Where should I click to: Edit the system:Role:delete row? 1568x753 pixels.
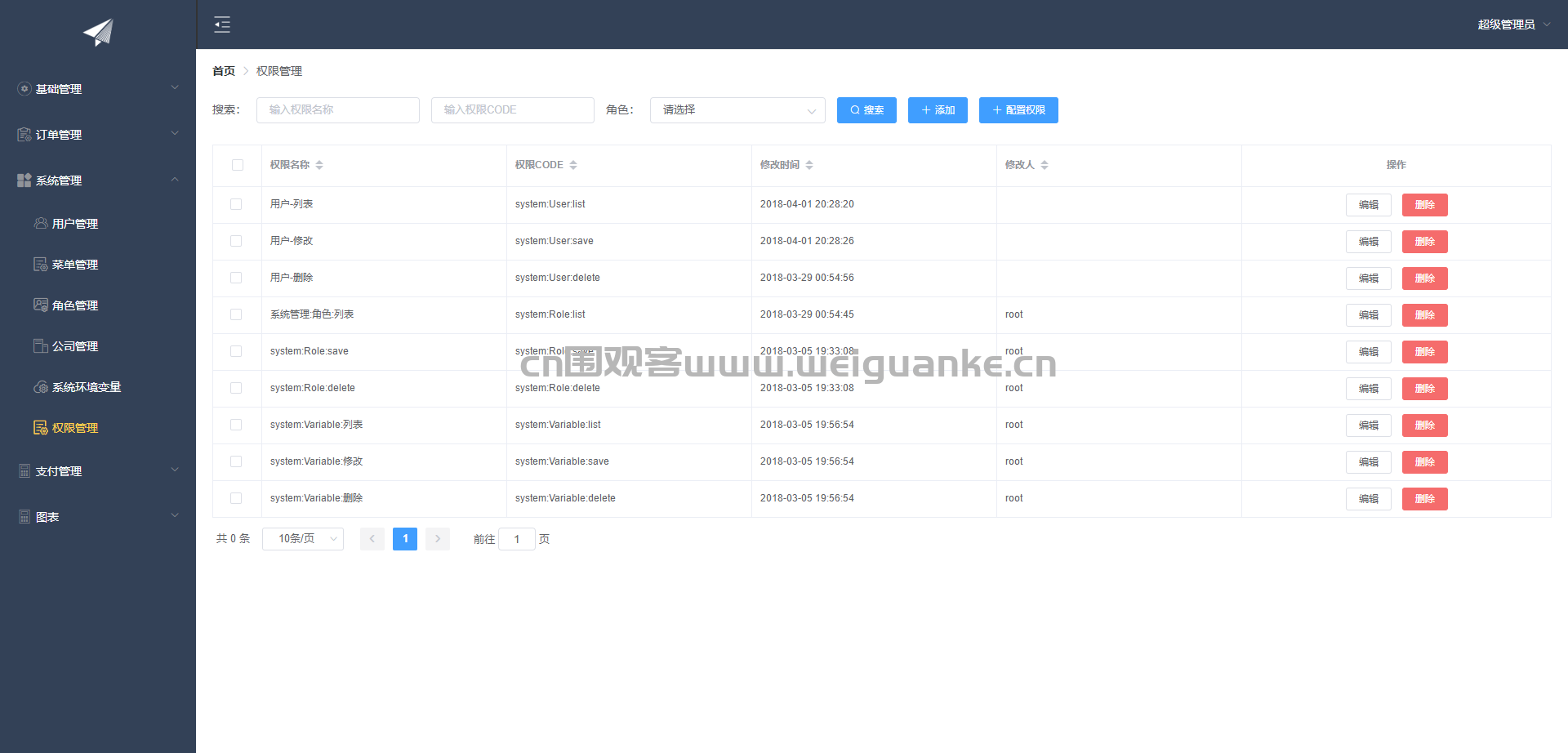[1368, 389]
